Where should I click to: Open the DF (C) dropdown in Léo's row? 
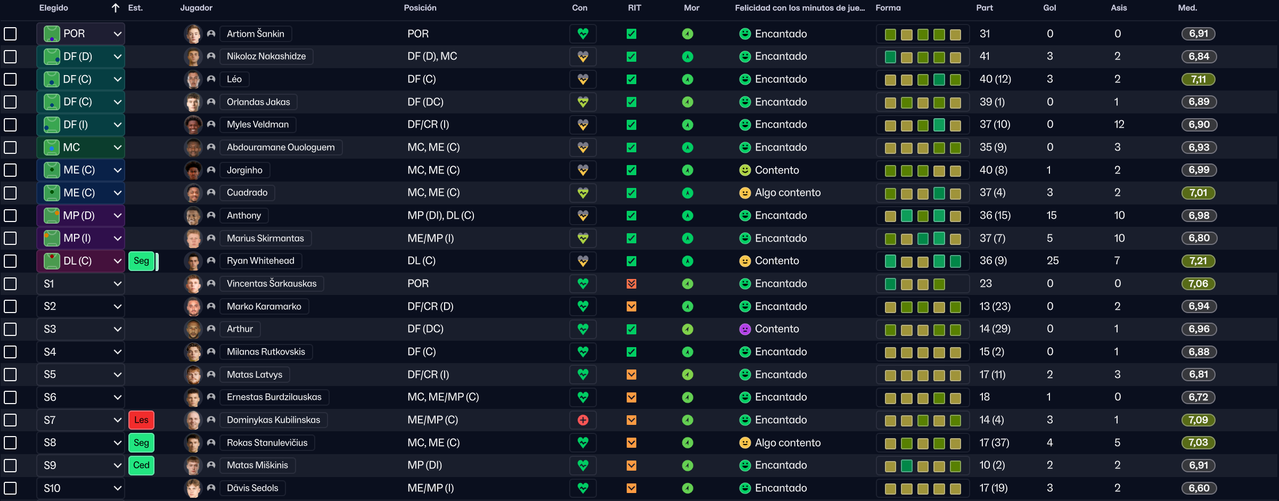81,79
